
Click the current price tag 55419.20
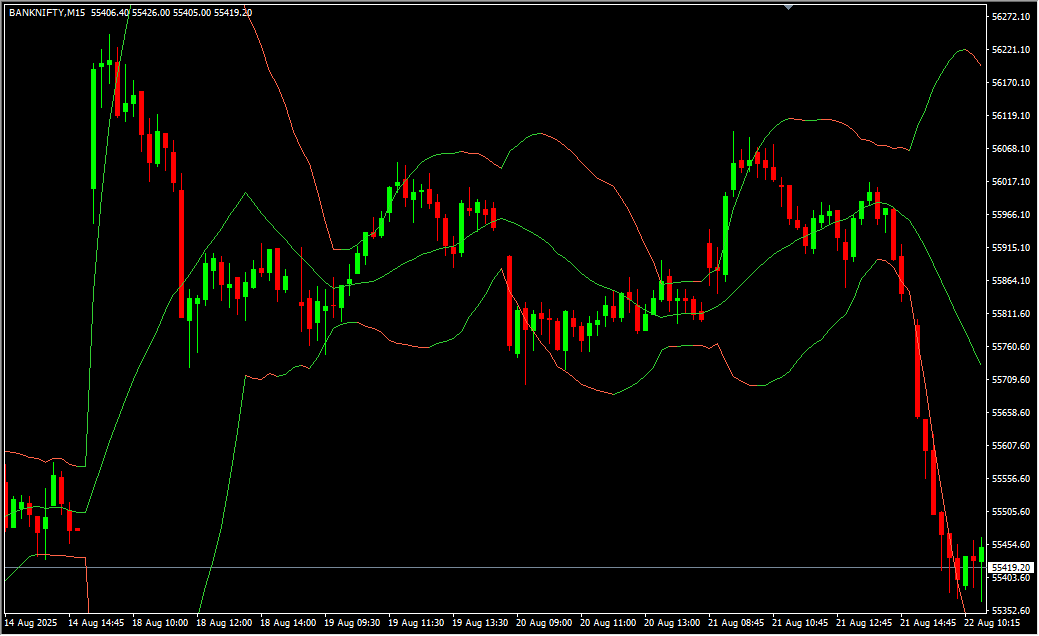pyautogui.click(x=1011, y=567)
